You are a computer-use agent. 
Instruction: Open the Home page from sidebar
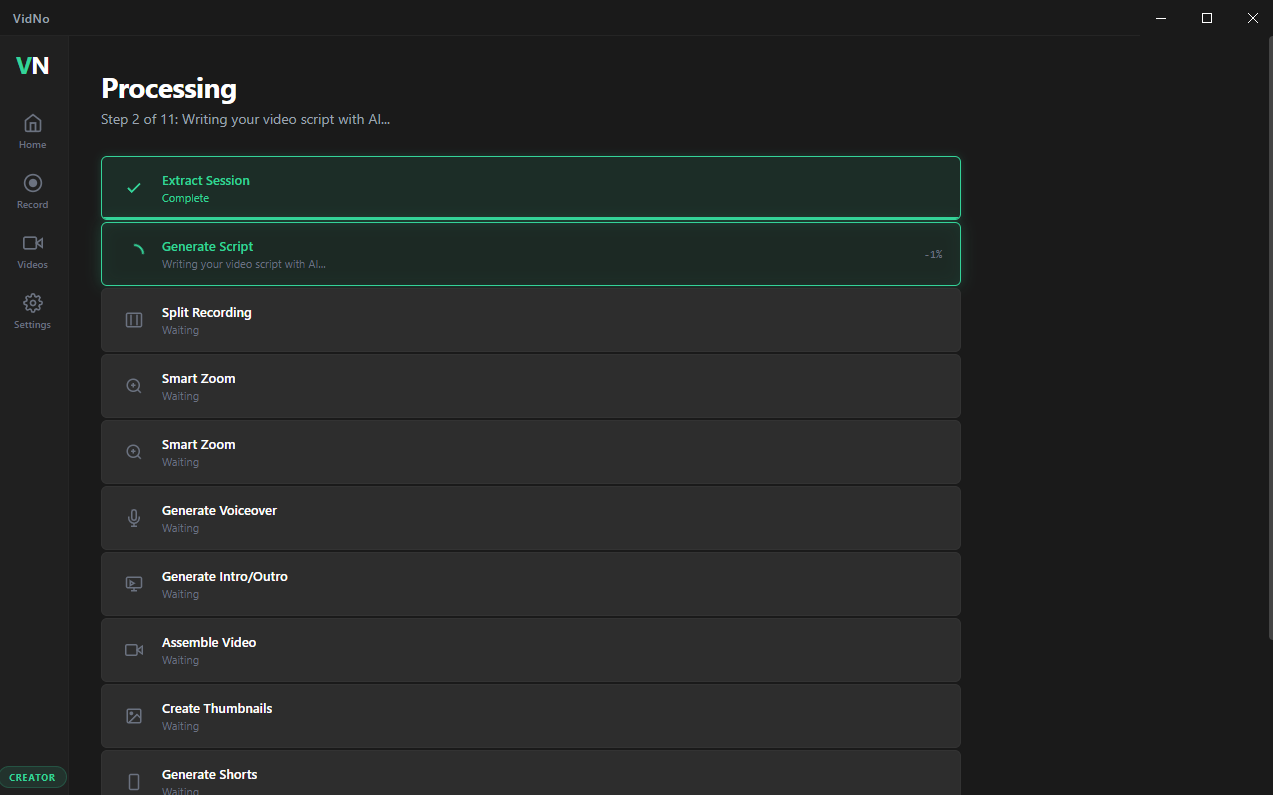32,131
